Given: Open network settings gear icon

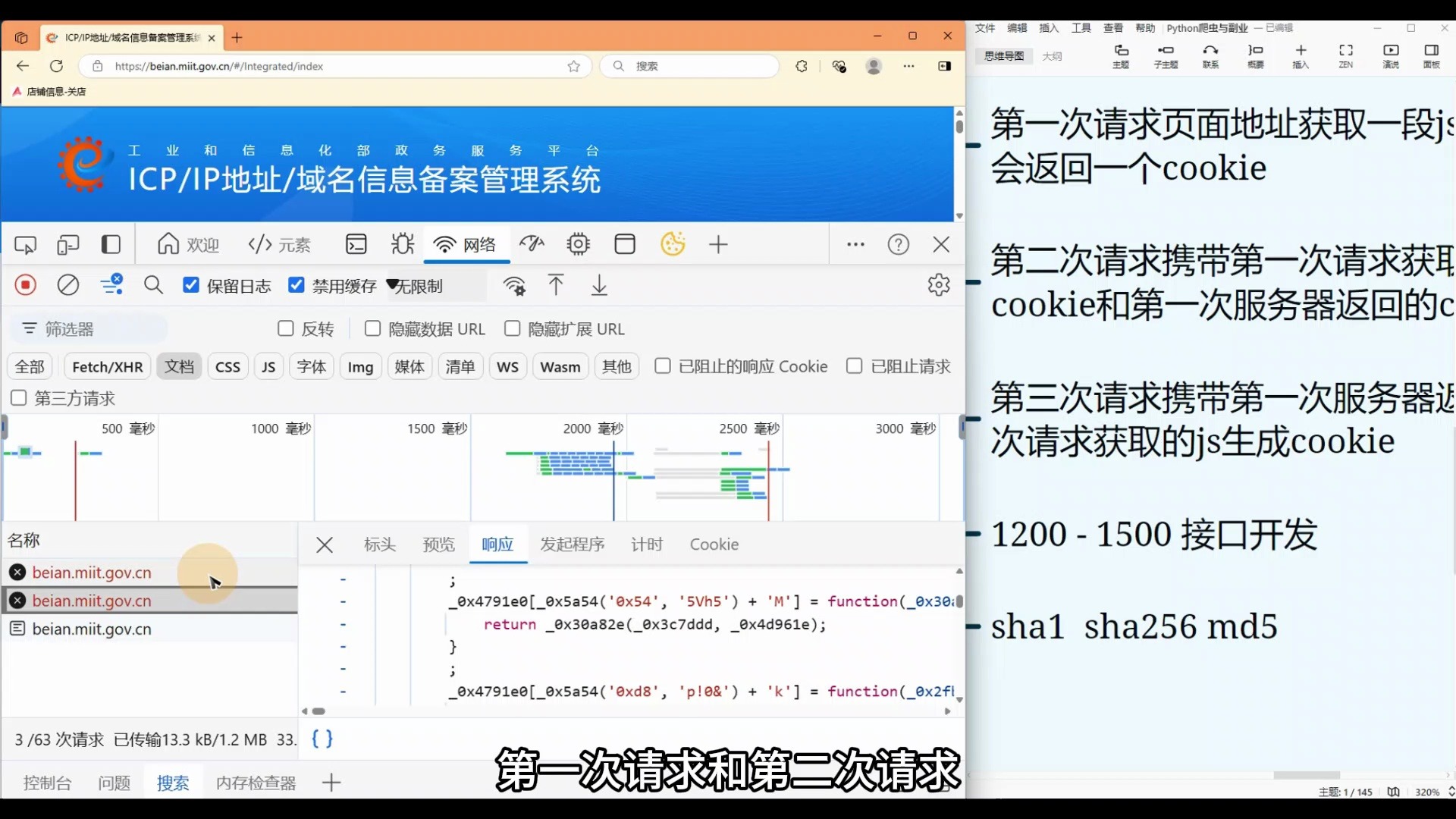Looking at the screenshot, I should [x=939, y=285].
